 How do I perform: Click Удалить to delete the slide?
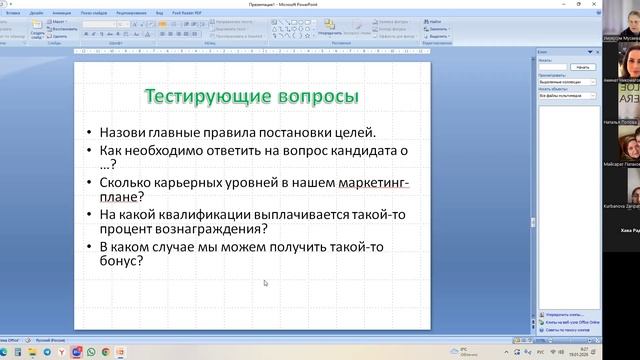point(57,36)
